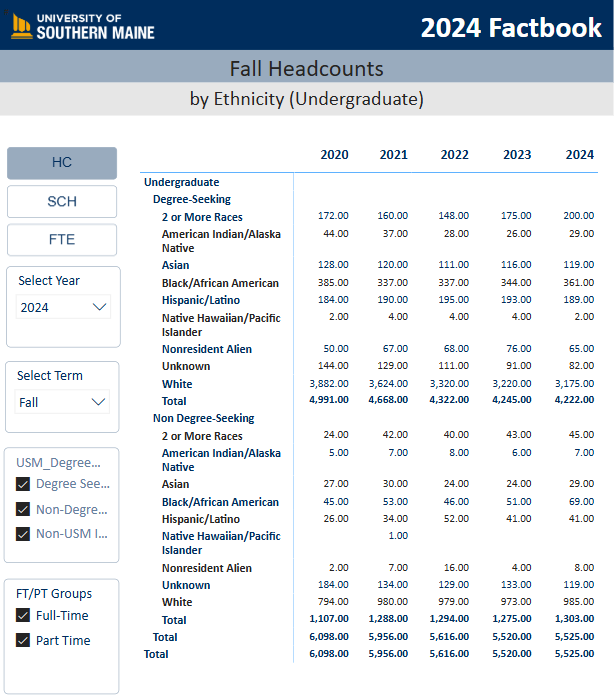Uncheck the Full-Time checkbox
616x697 pixels.
click(x=23, y=616)
